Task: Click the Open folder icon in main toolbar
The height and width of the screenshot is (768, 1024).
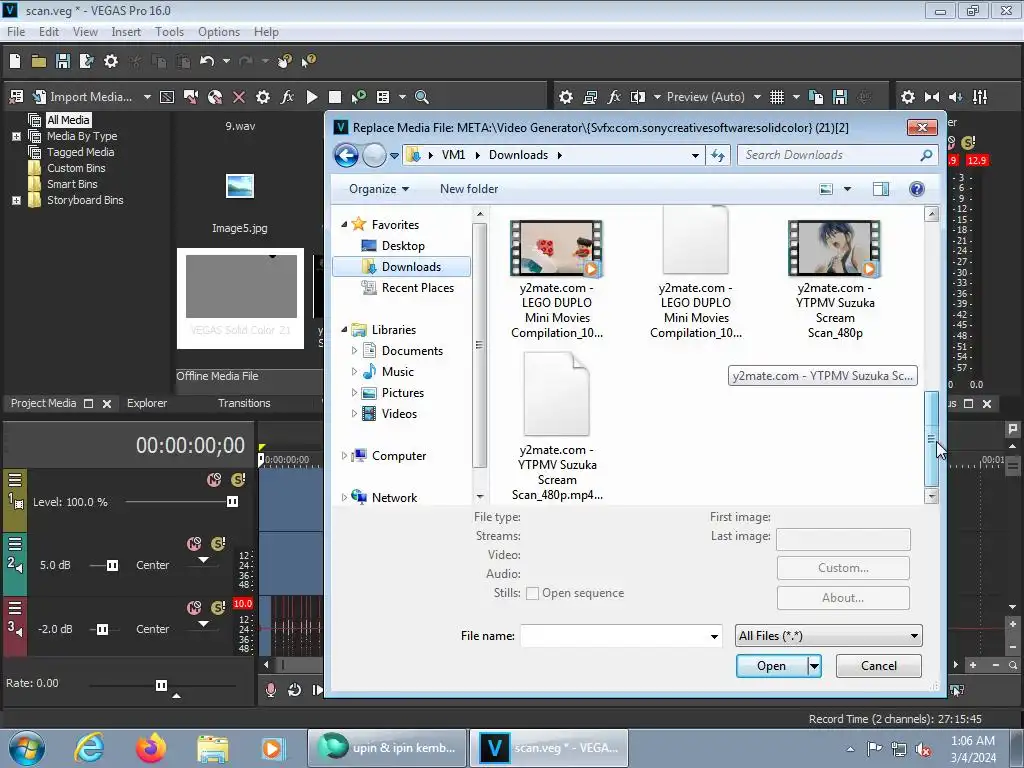Action: pos(39,61)
